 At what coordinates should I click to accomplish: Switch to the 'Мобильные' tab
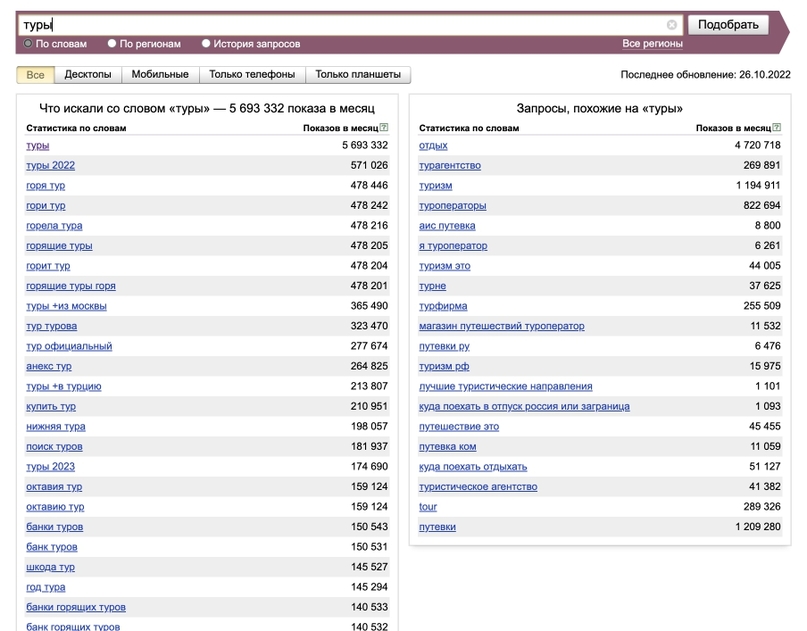coord(160,75)
